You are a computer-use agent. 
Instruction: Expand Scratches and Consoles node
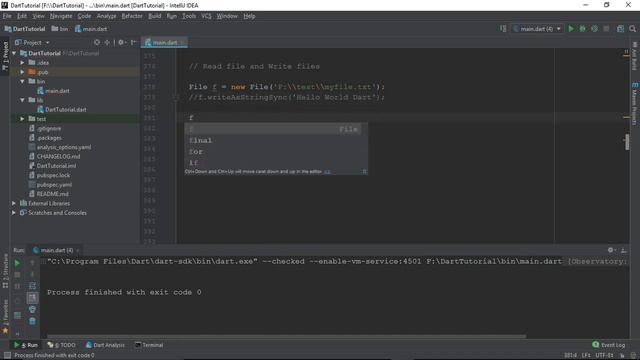pos(14,213)
